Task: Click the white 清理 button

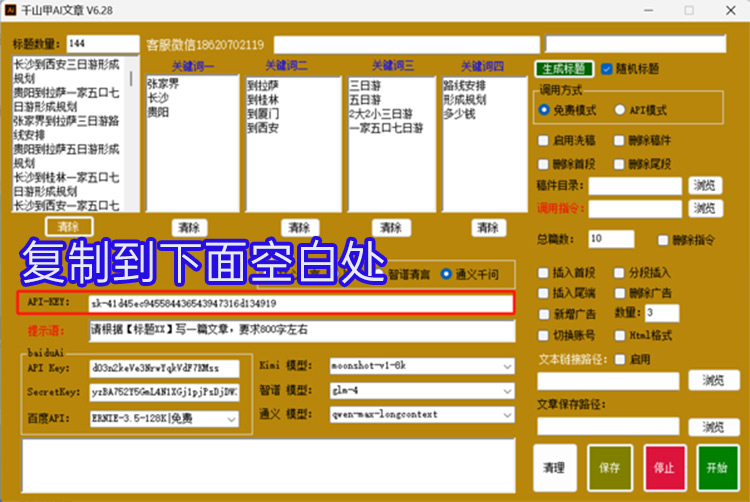Action: pyautogui.click(x=554, y=468)
